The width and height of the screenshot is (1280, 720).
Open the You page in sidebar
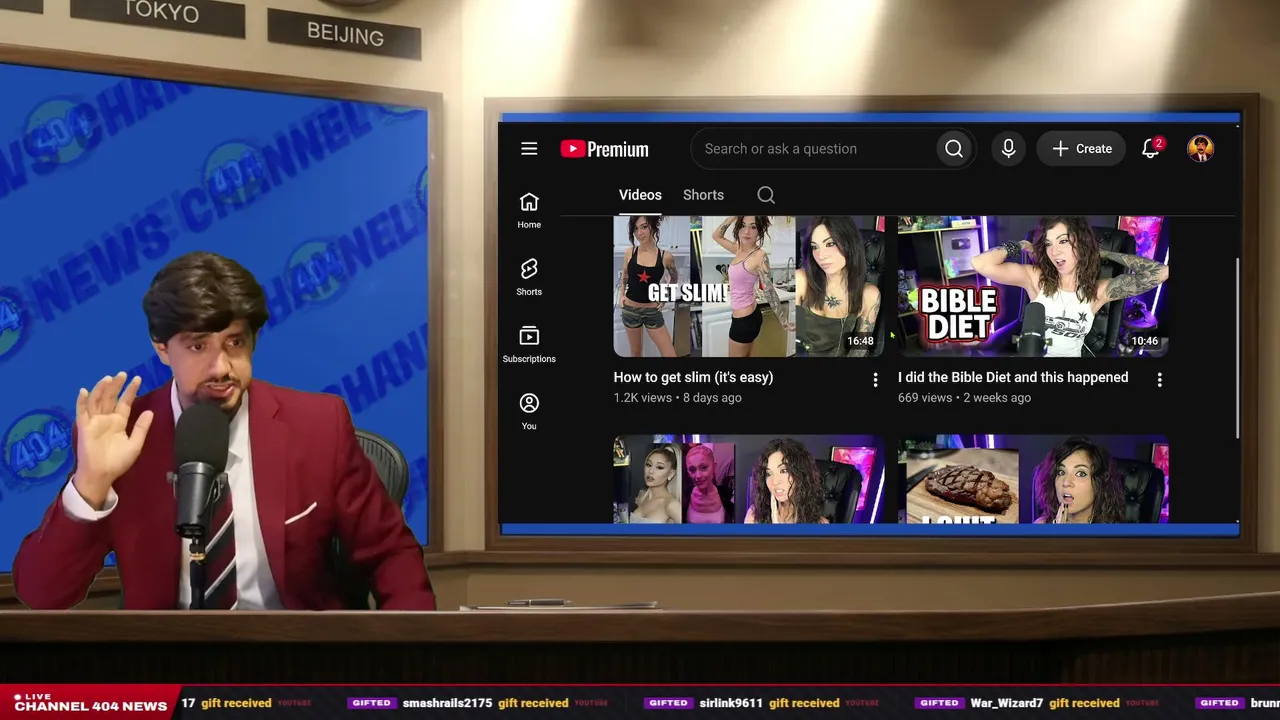(x=529, y=412)
